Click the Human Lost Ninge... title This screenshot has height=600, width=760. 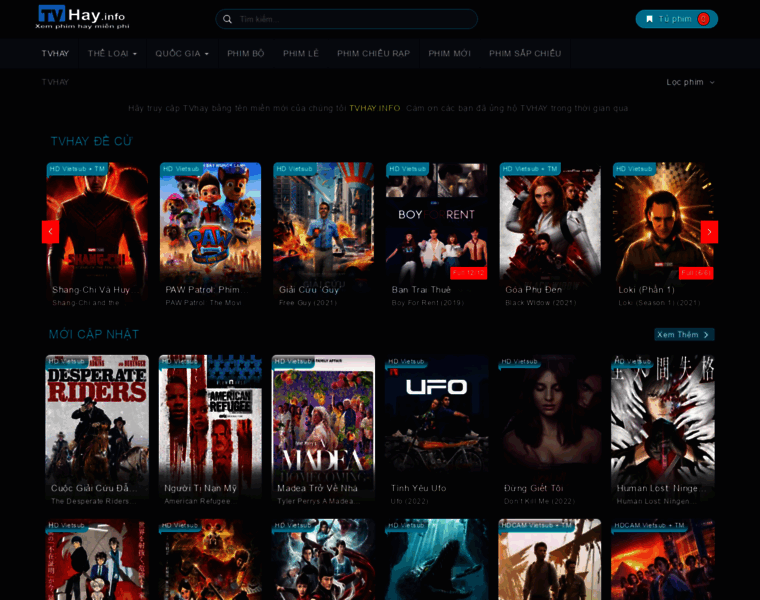point(661,489)
